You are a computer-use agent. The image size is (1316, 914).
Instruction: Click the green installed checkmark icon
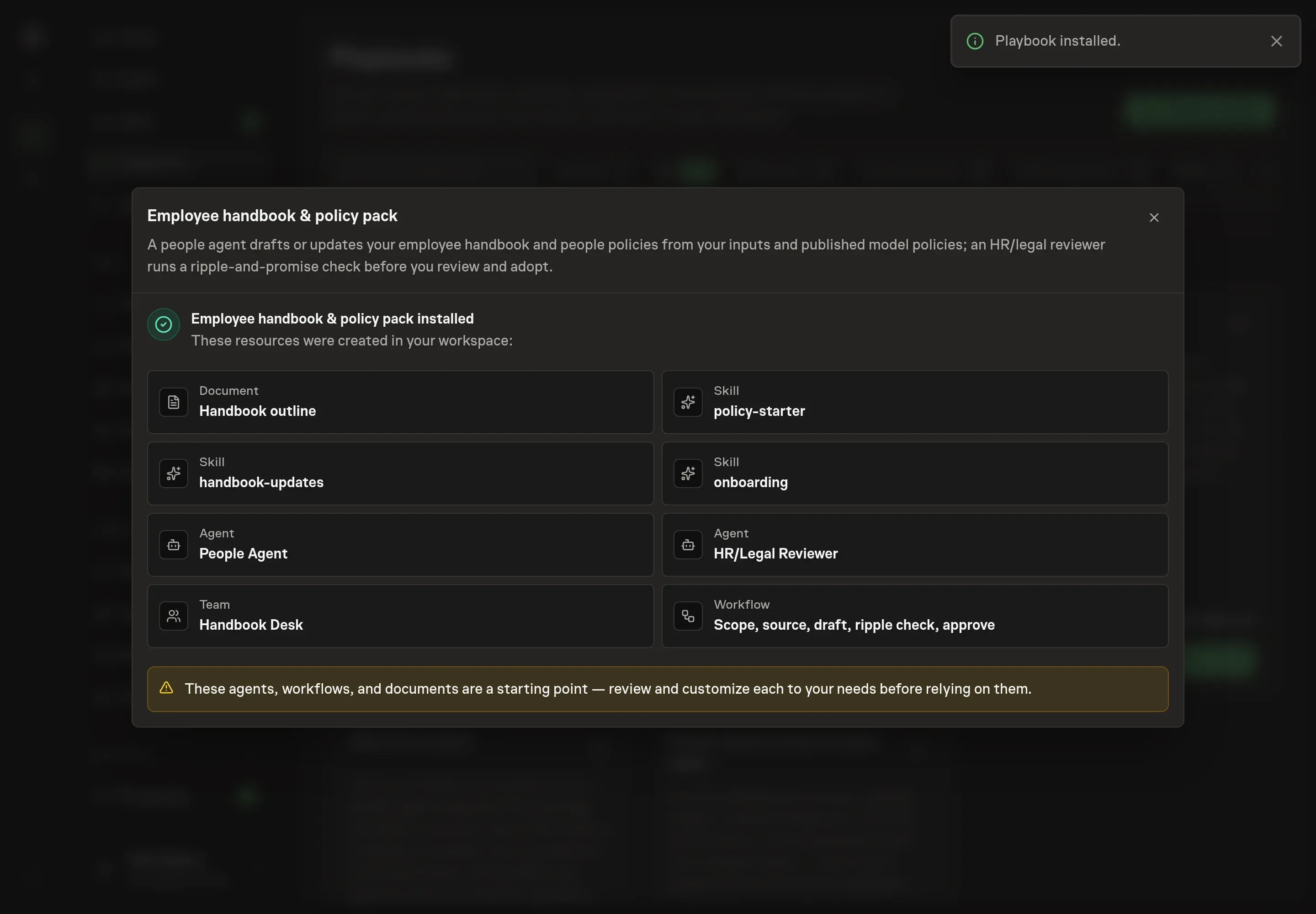[163, 325]
